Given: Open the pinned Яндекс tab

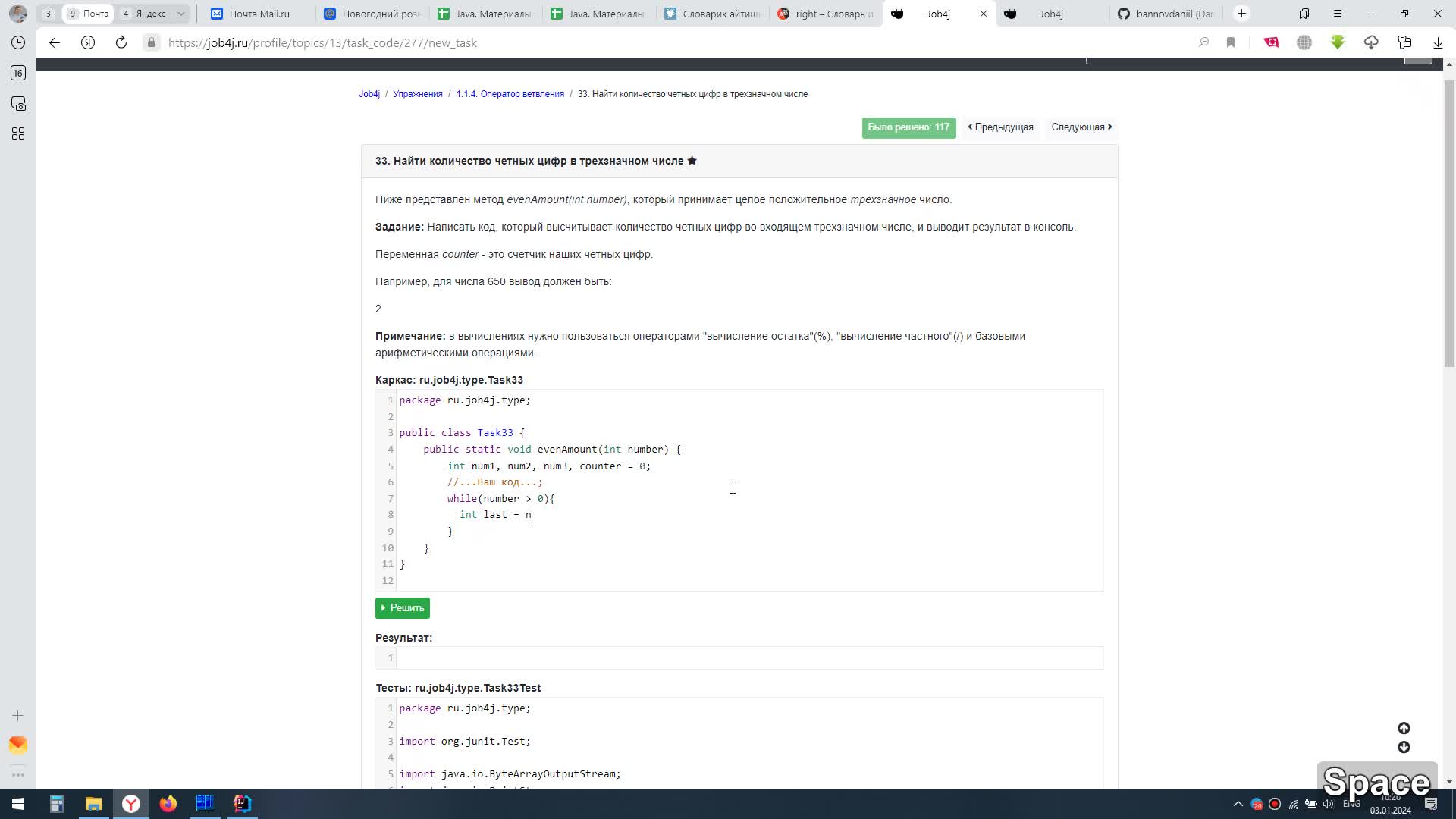Looking at the screenshot, I should [x=144, y=14].
